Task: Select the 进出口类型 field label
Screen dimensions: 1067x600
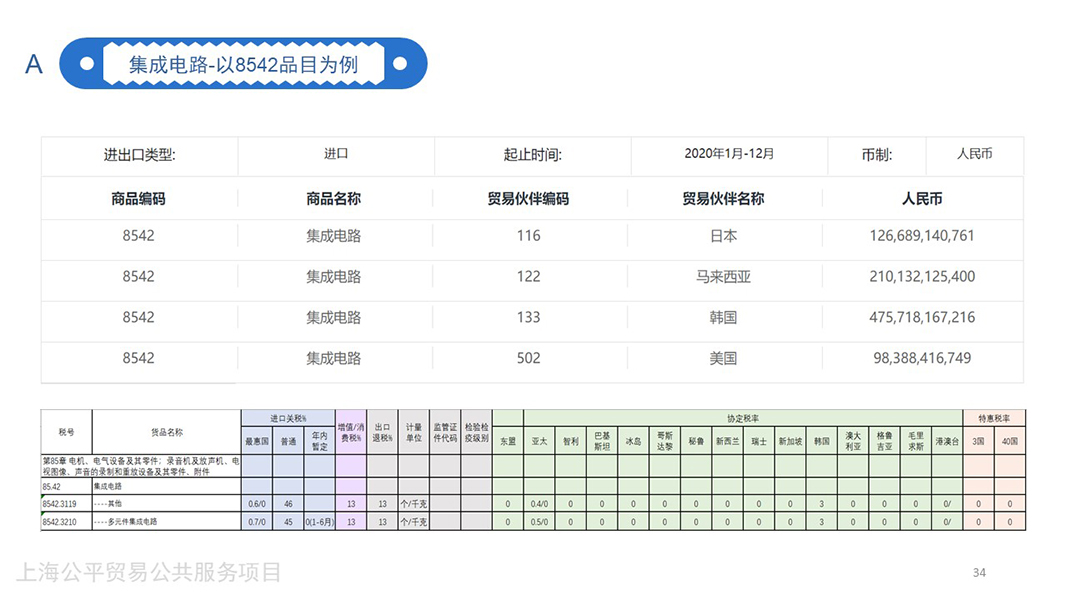Action: (139, 155)
